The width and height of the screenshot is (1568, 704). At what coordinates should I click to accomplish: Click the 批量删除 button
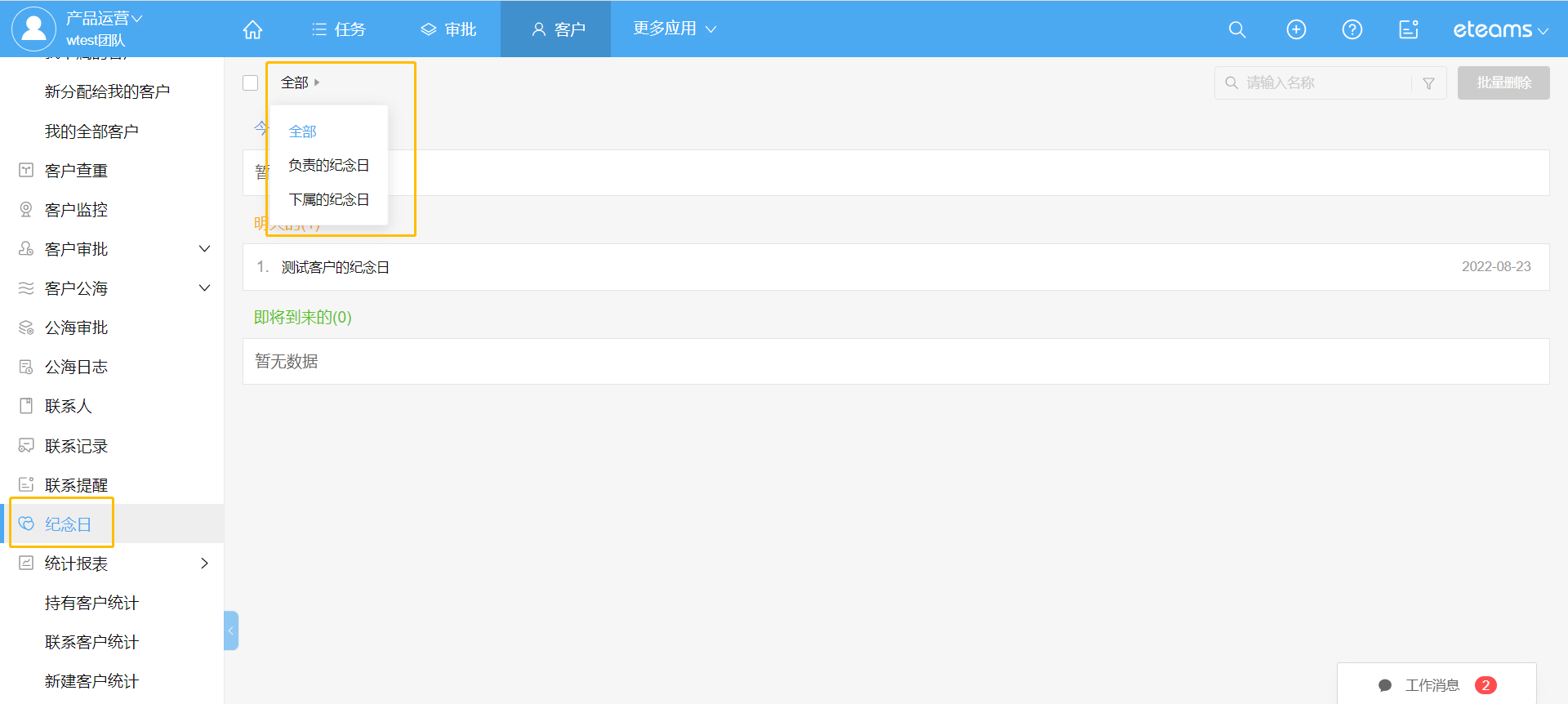coord(1503,83)
